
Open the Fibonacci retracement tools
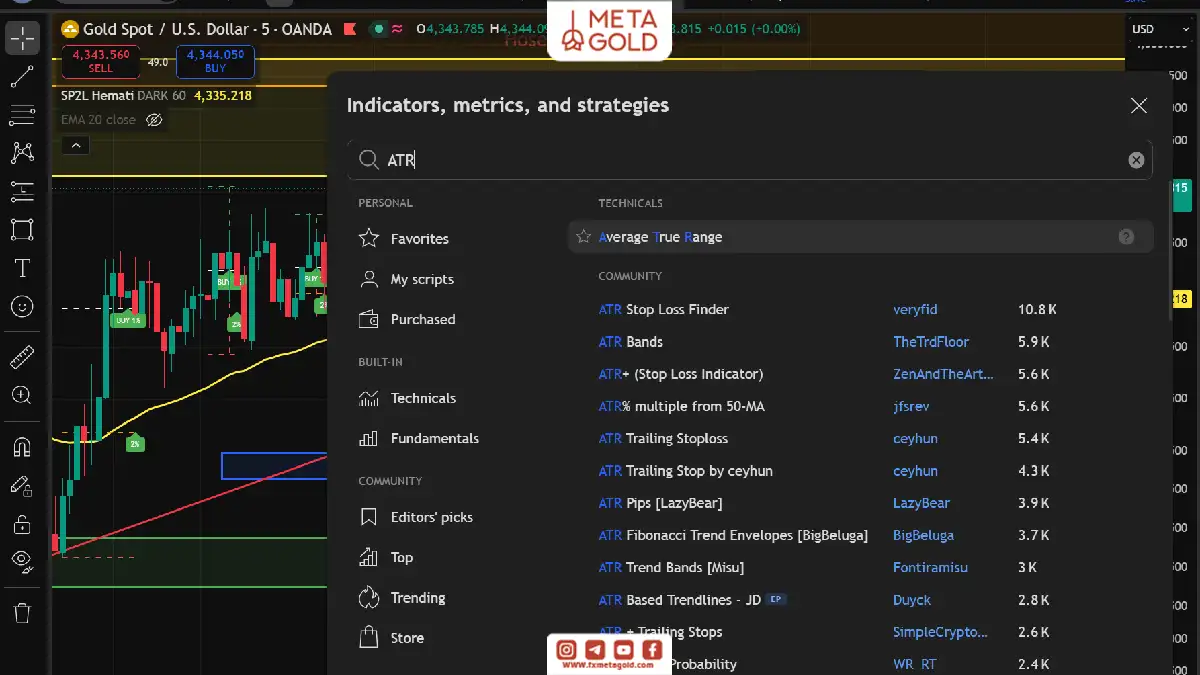click(22, 116)
